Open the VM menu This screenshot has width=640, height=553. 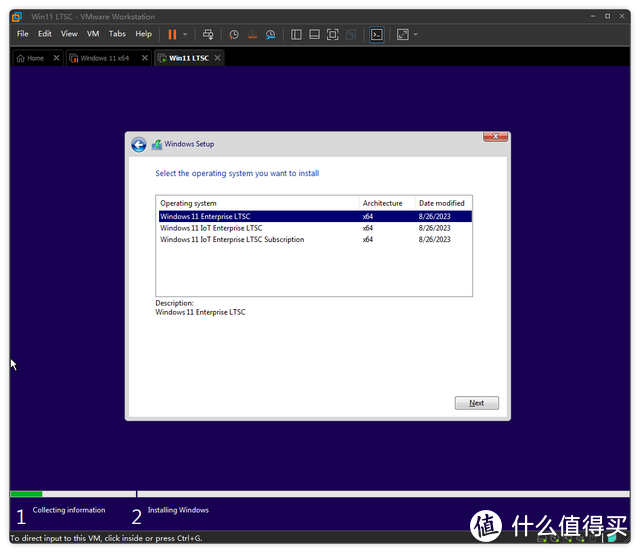click(93, 34)
